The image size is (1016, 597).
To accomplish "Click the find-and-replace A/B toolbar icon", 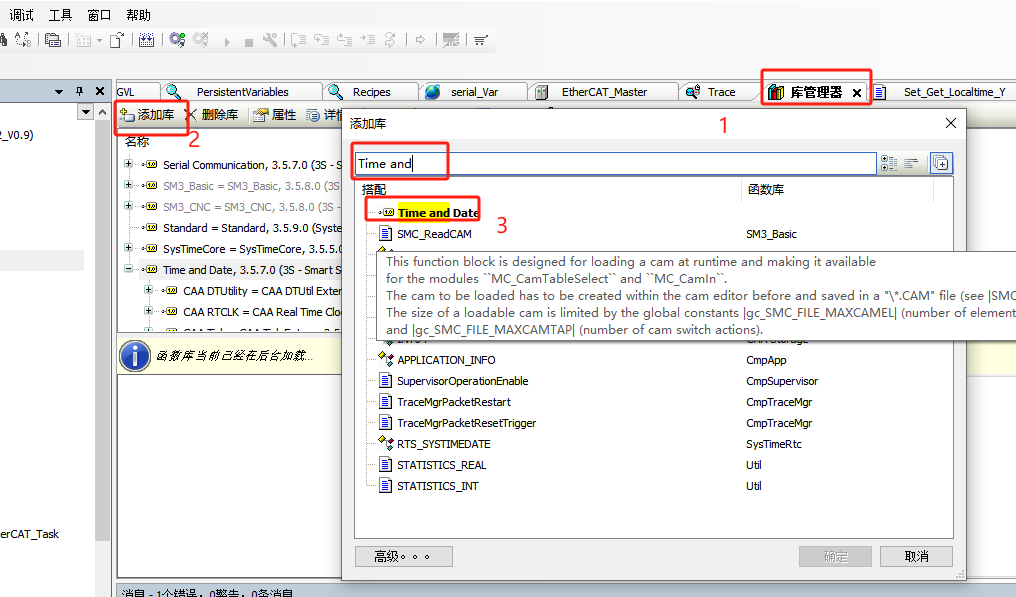I will [23, 40].
